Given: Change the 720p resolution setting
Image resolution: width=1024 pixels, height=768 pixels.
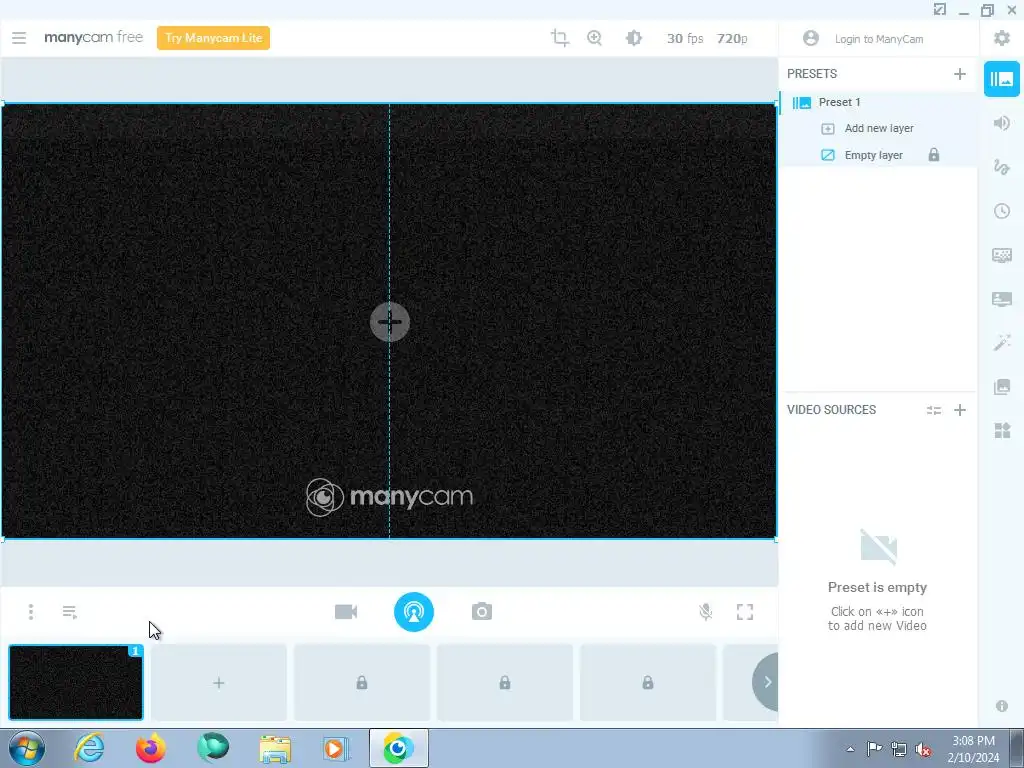Looking at the screenshot, I should [731, 39].
